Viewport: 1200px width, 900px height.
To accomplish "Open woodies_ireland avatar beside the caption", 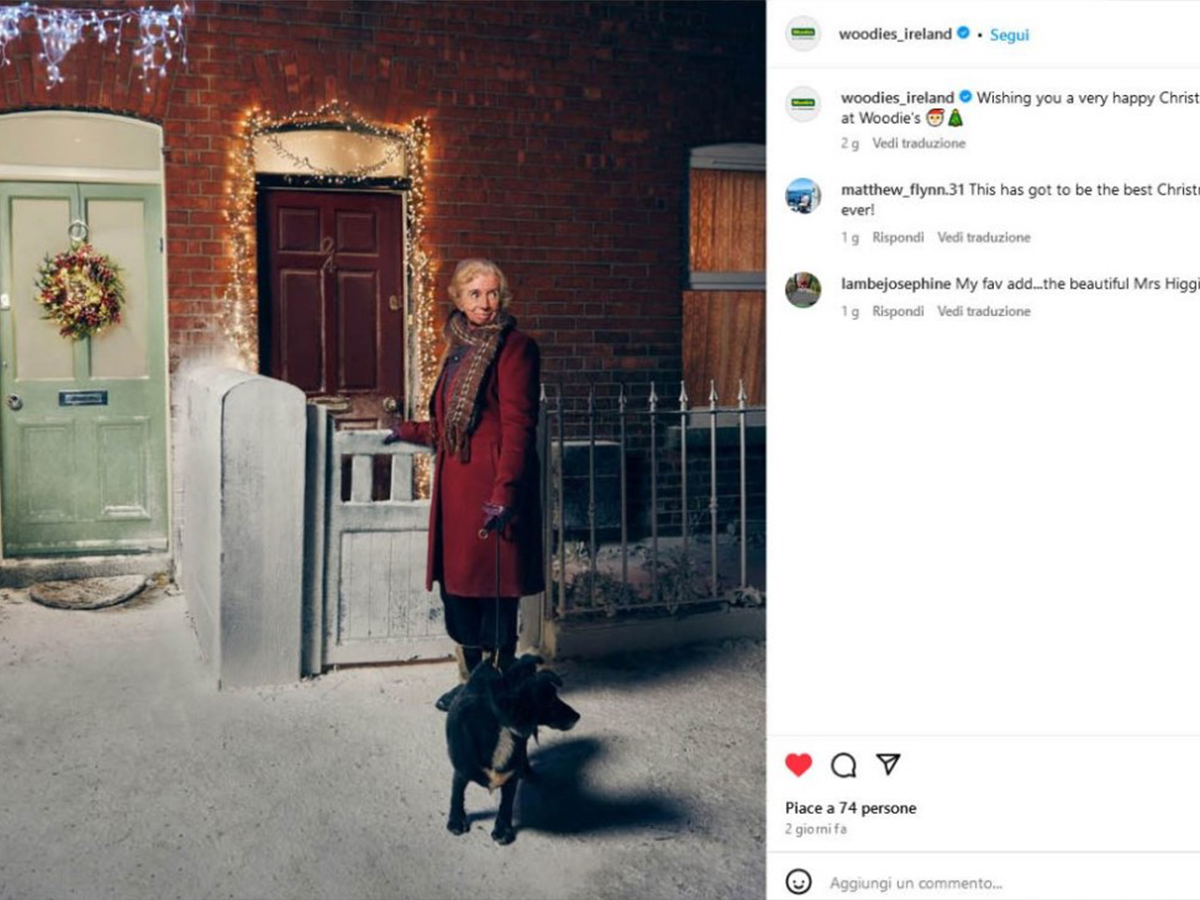I will pyautogui.click(x=803, y=104).
